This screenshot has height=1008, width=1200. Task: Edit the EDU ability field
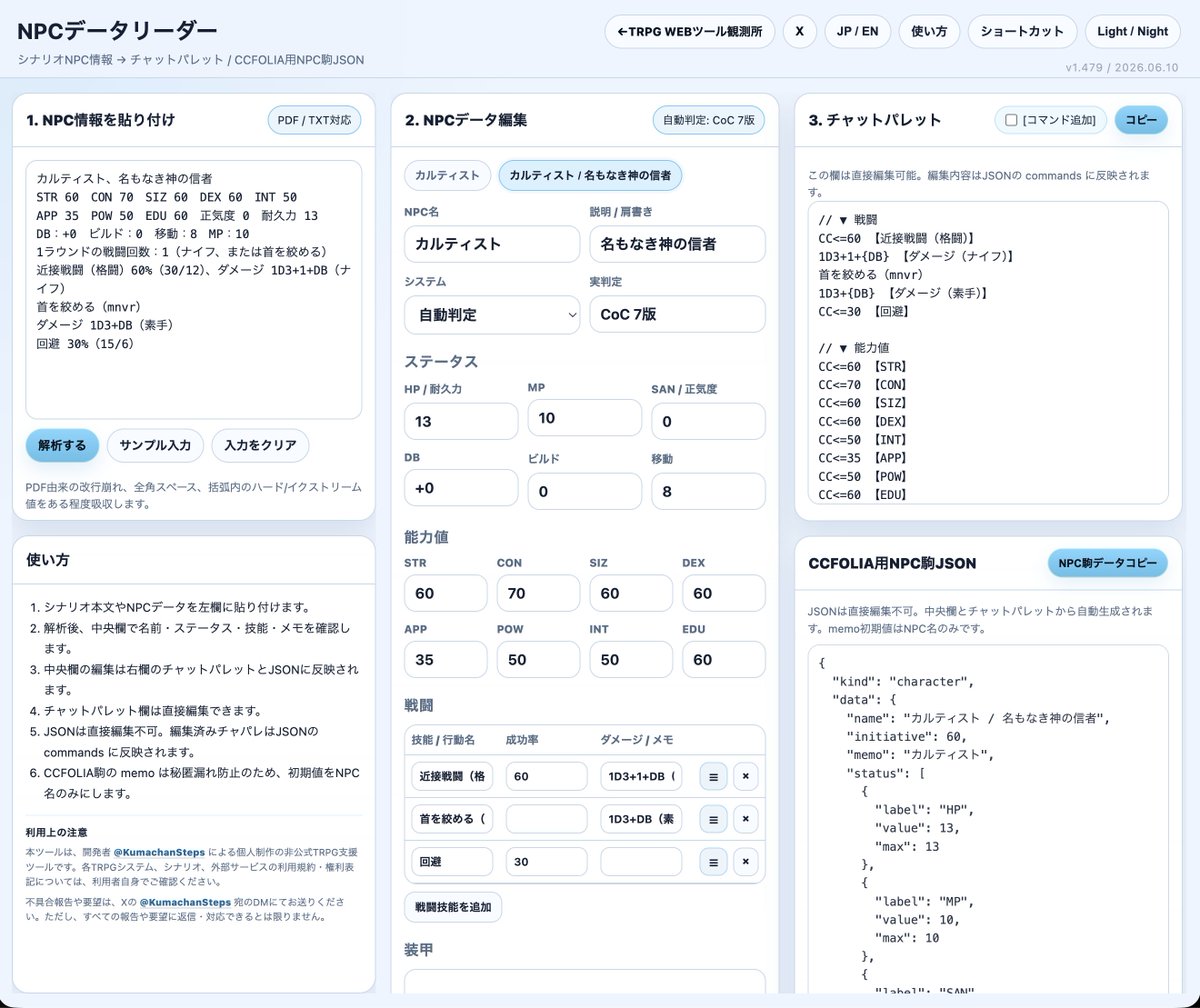click(724, 660)
